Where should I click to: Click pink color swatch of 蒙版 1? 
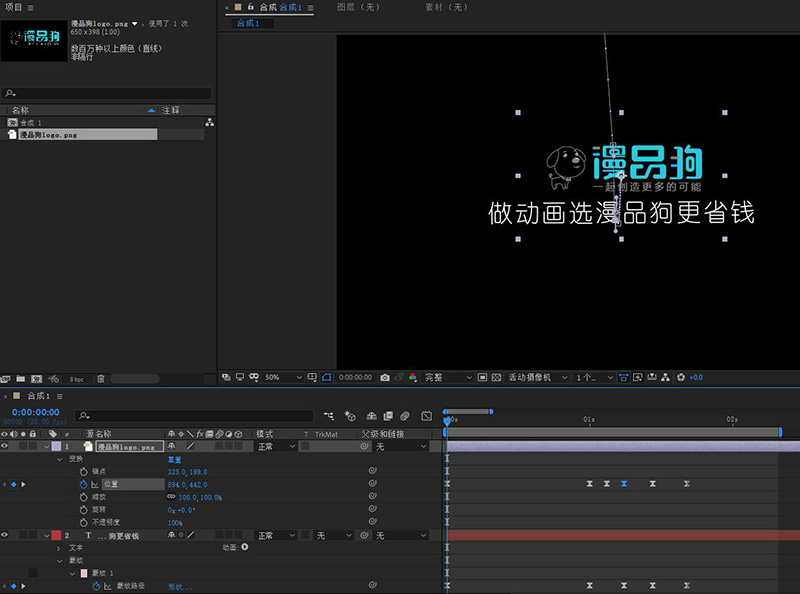[84, 574]
